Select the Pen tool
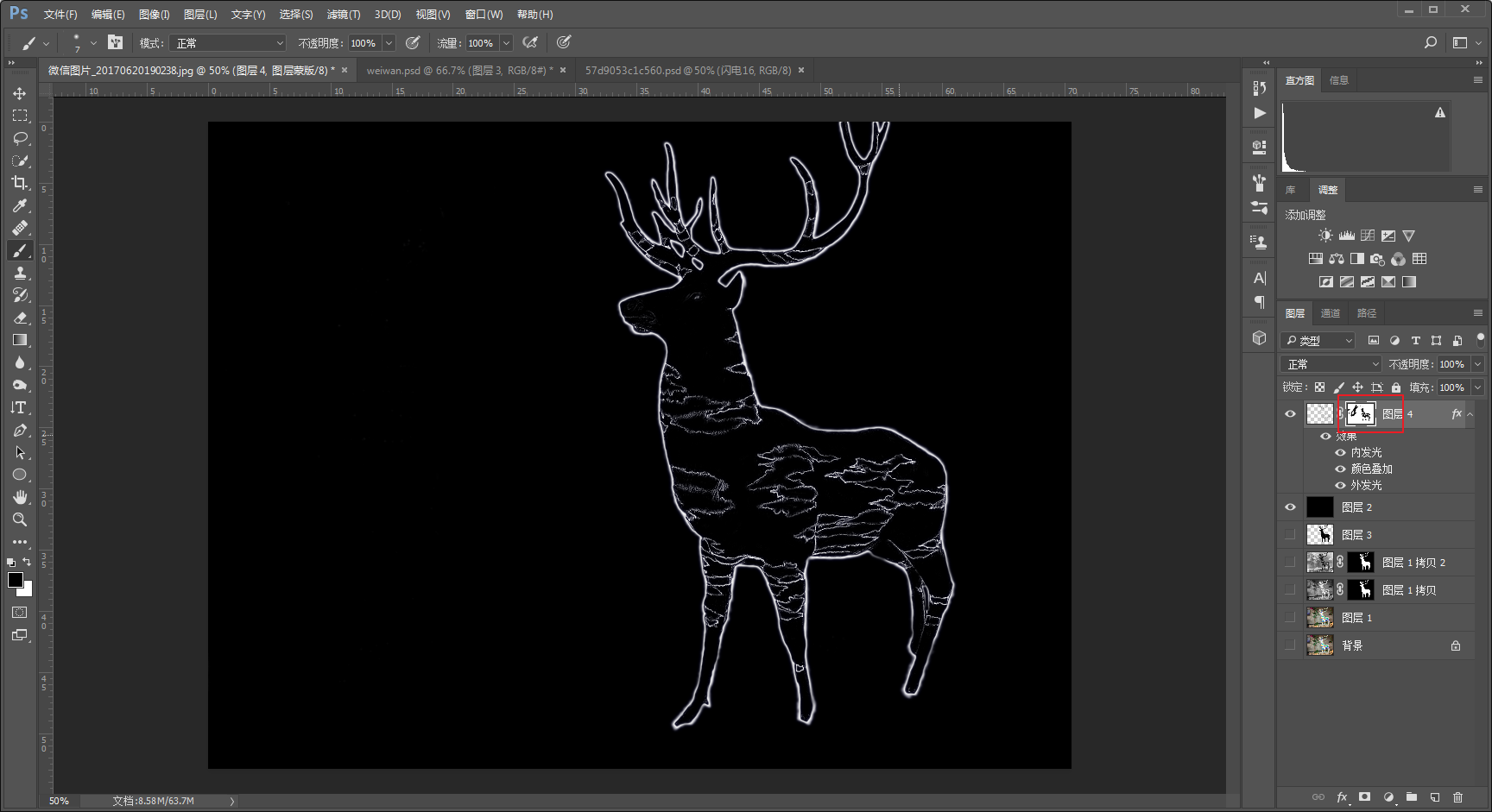The width and height of the screenshot is (1492, 812). click(19, 430)
